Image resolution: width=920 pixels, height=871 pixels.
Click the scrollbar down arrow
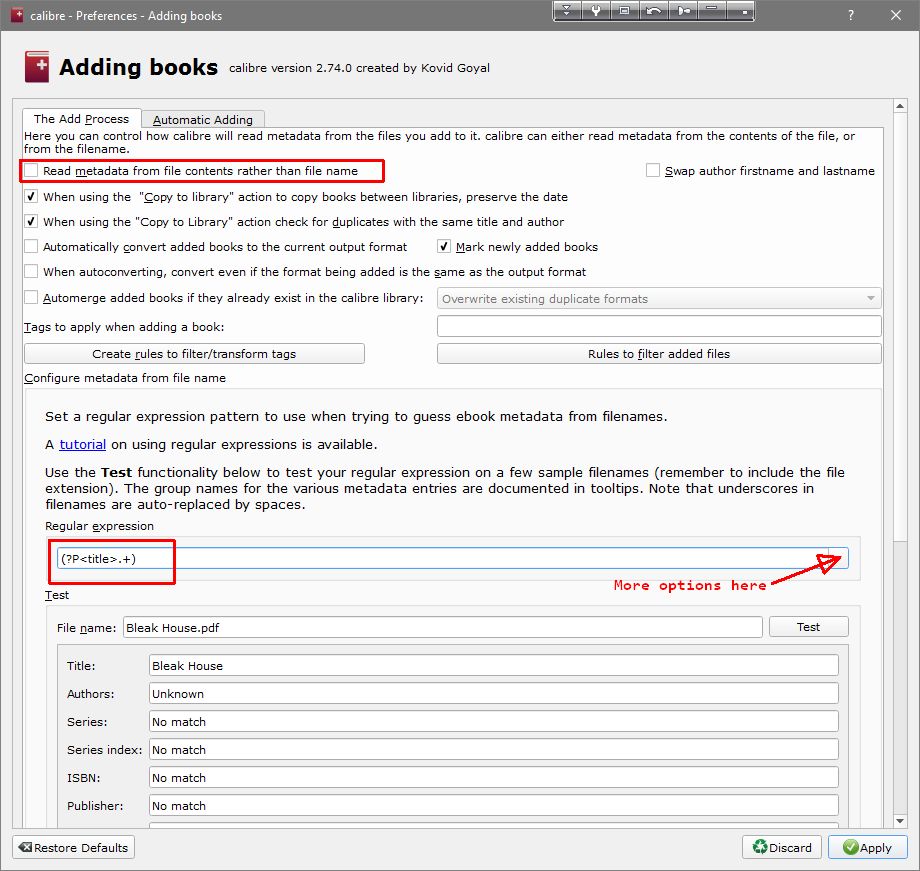coord(900,821)
